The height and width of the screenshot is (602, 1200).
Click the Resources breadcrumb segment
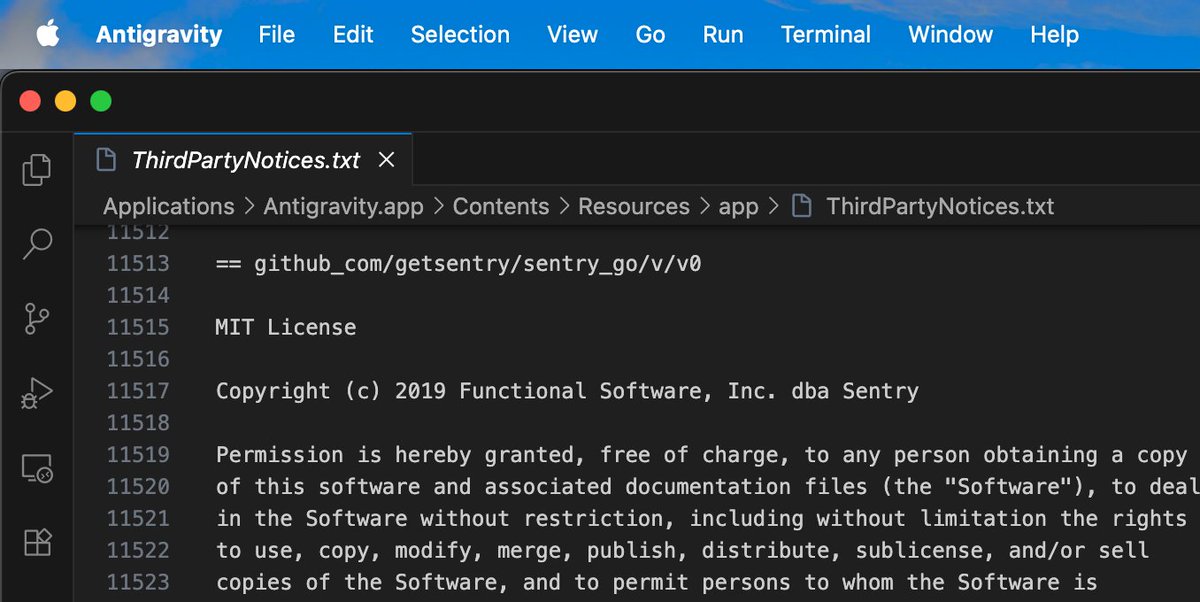click(634, 206)
